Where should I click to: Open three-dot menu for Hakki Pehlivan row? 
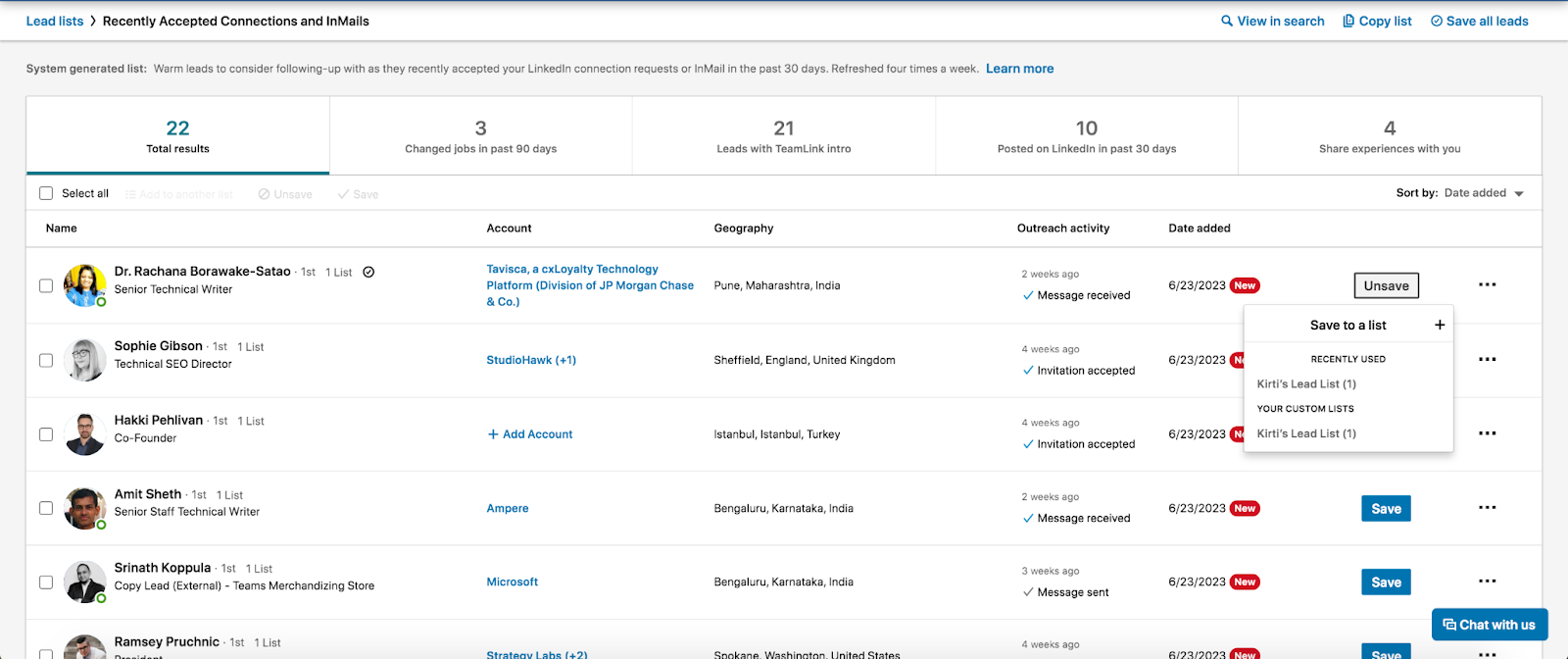click(x=1487, y=433)
